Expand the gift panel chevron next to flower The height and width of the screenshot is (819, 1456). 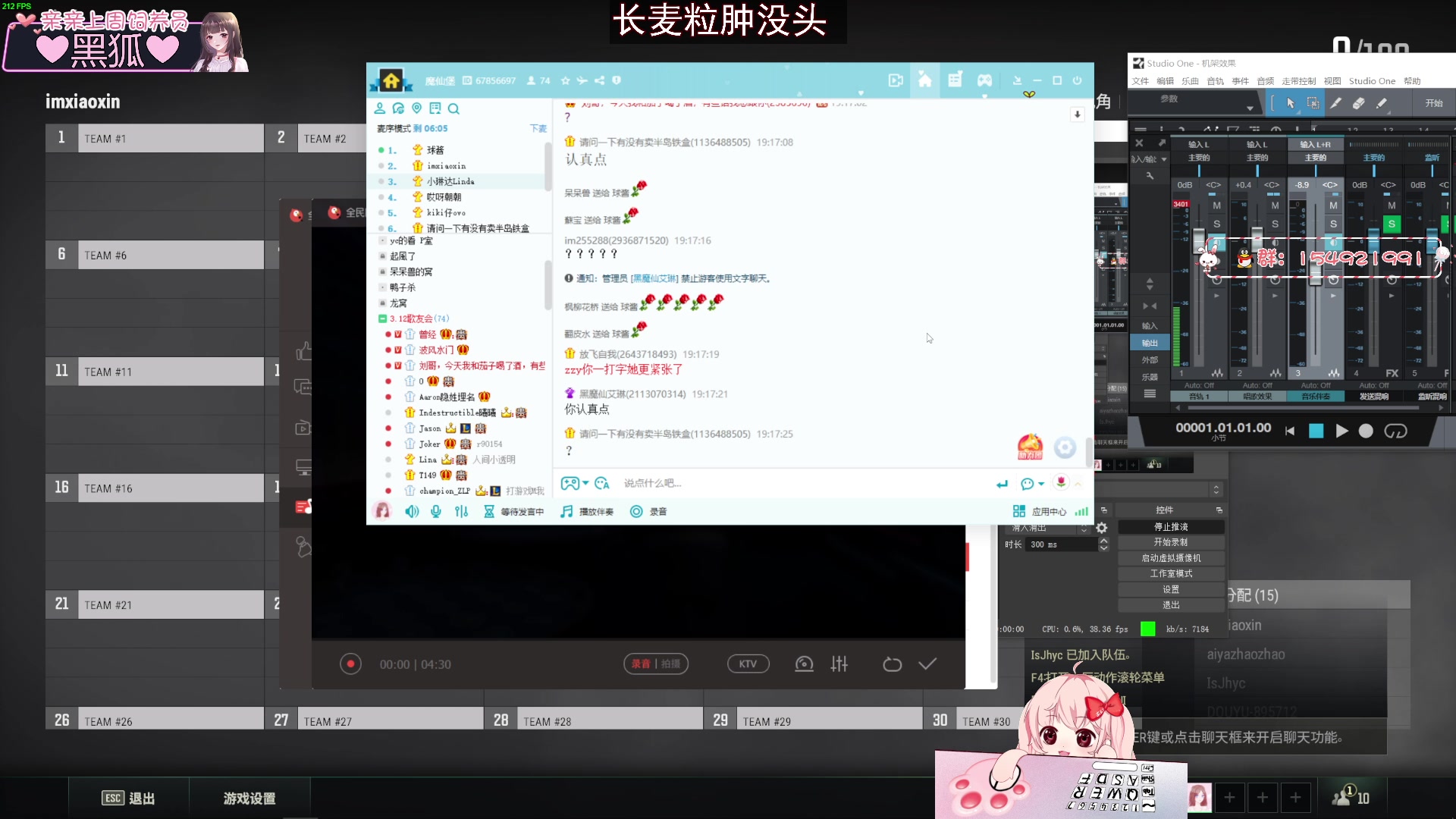[x=1078, y=484]
